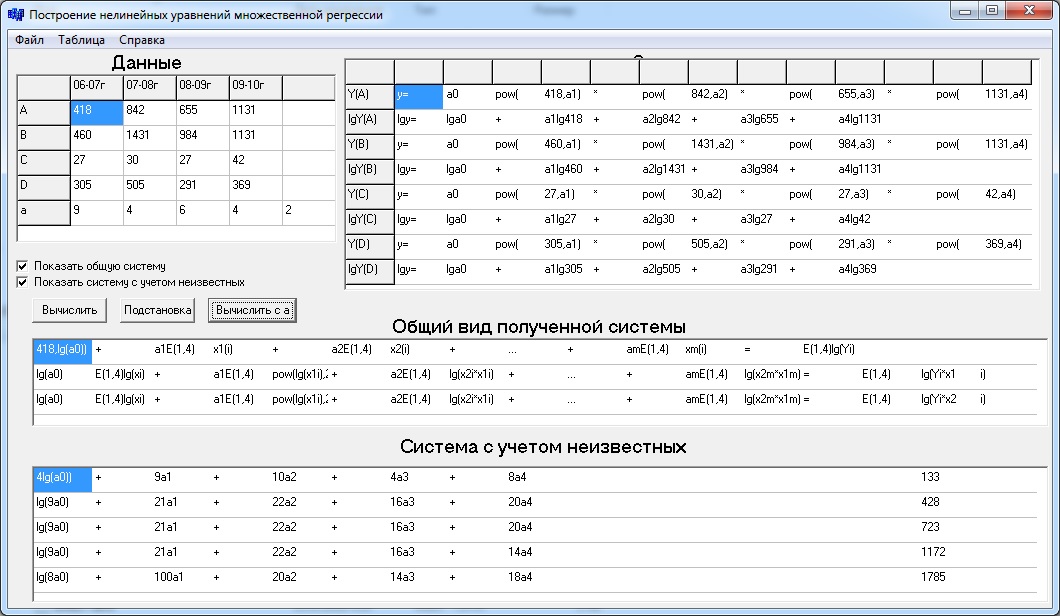Select cell 30 in row C
Viewport: 1060px width, 616px height.
coord(149,163)
